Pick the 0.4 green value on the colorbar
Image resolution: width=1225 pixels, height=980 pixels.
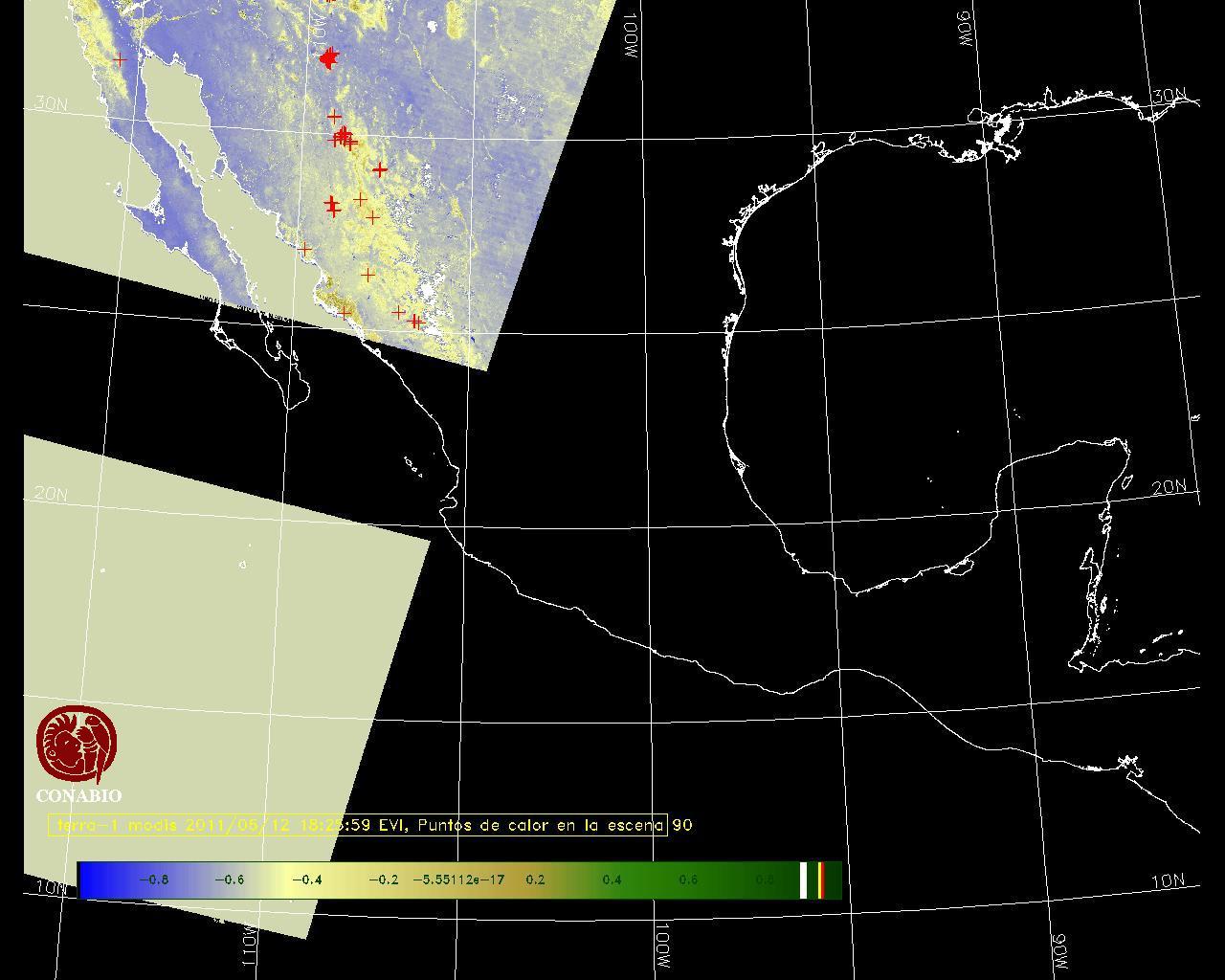click(x=612, y=880)
